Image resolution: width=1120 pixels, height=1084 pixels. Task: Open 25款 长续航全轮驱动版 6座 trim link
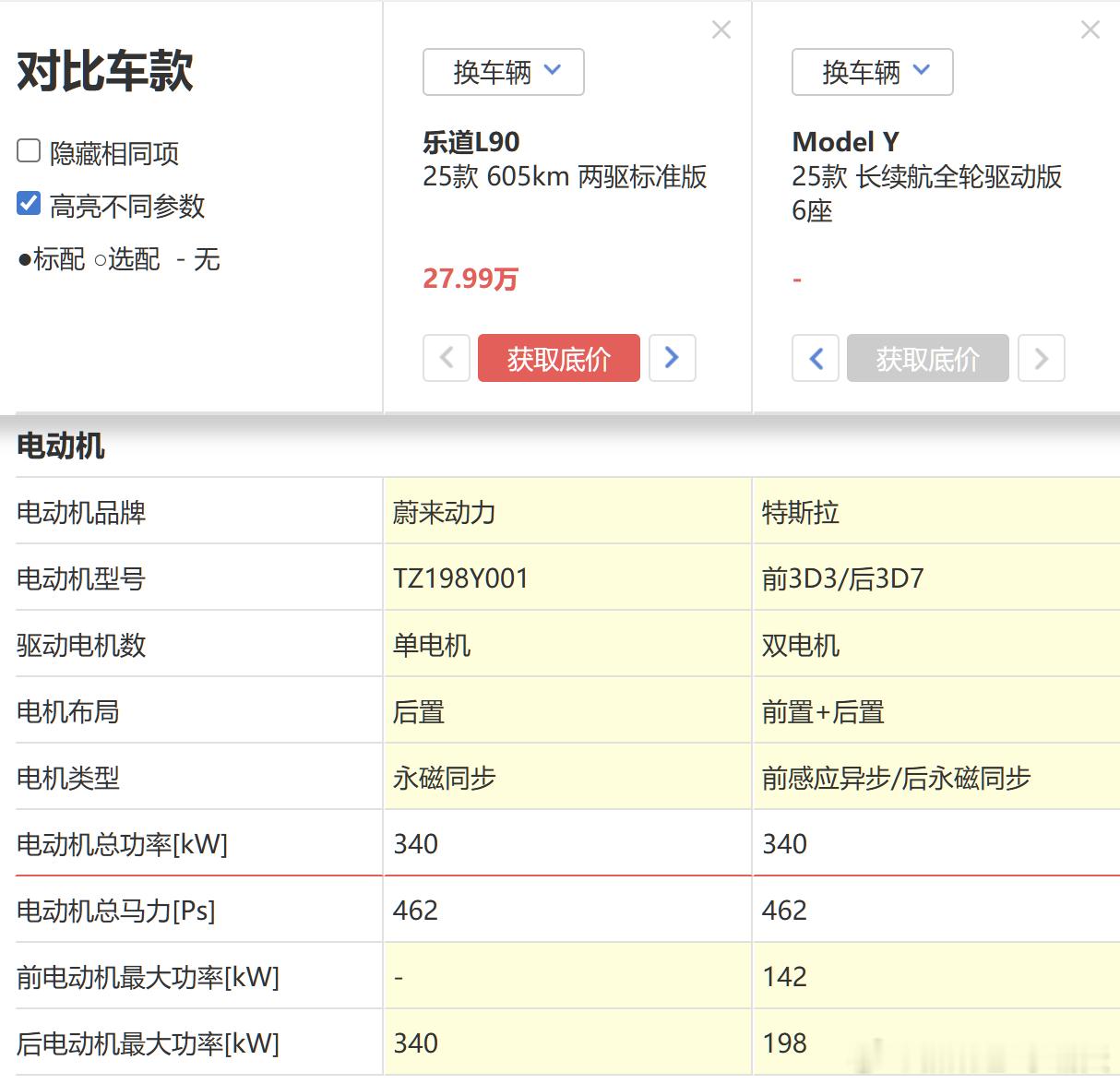(927, 194)
